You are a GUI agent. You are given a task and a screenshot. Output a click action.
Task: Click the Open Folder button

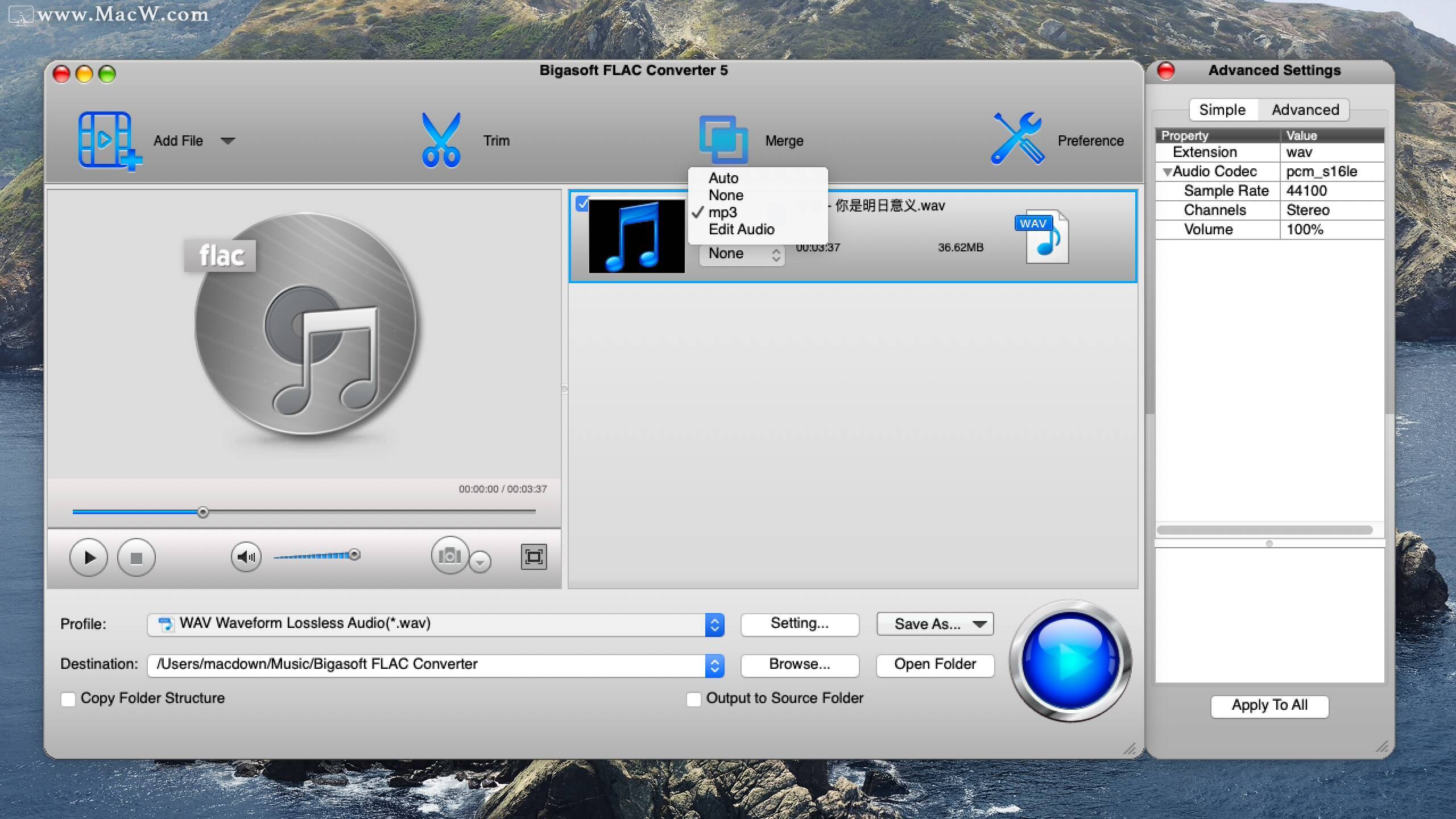pyautogui.click(x=935, y=665)
